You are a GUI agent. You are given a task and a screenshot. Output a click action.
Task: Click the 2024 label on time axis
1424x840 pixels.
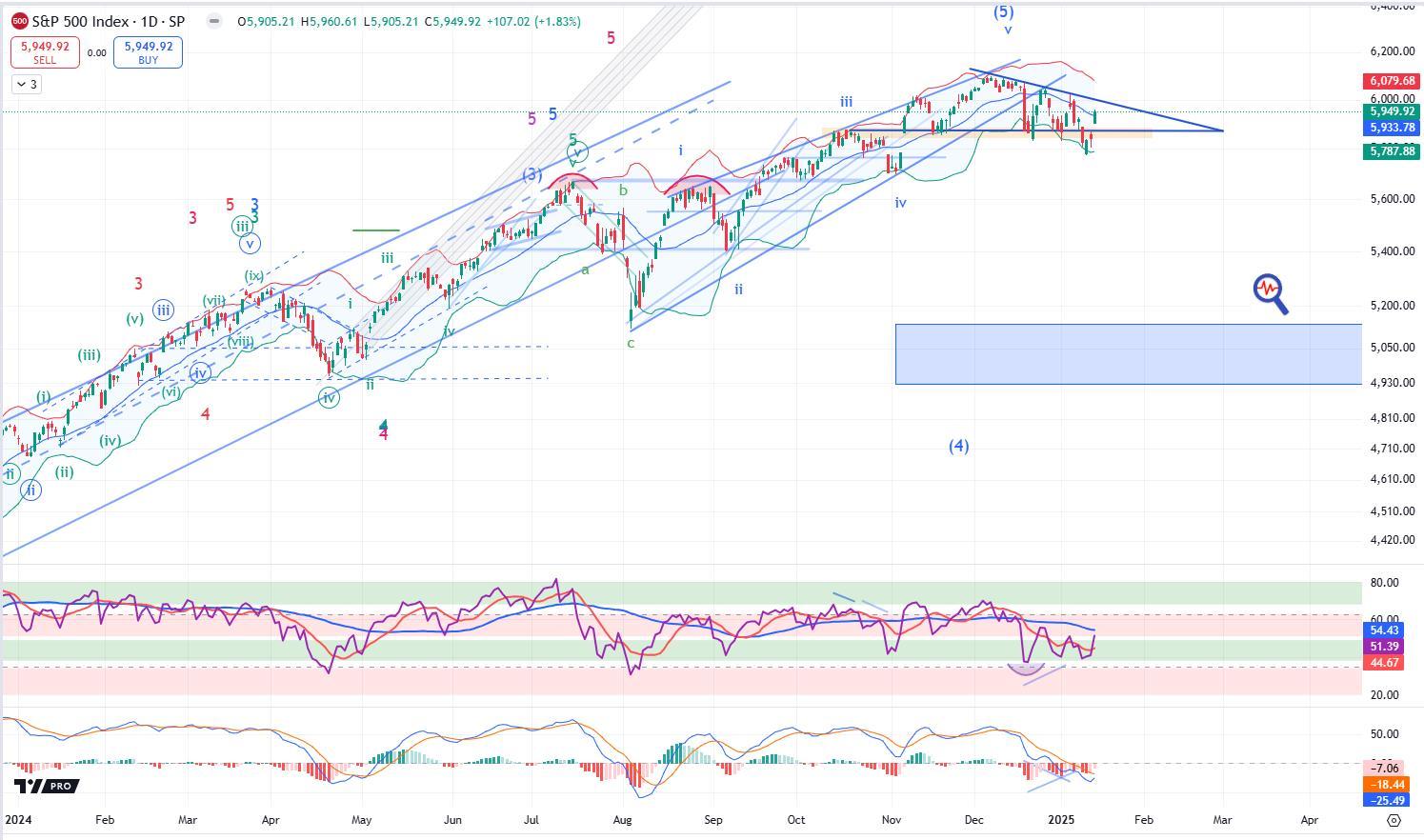coord(18,819)
